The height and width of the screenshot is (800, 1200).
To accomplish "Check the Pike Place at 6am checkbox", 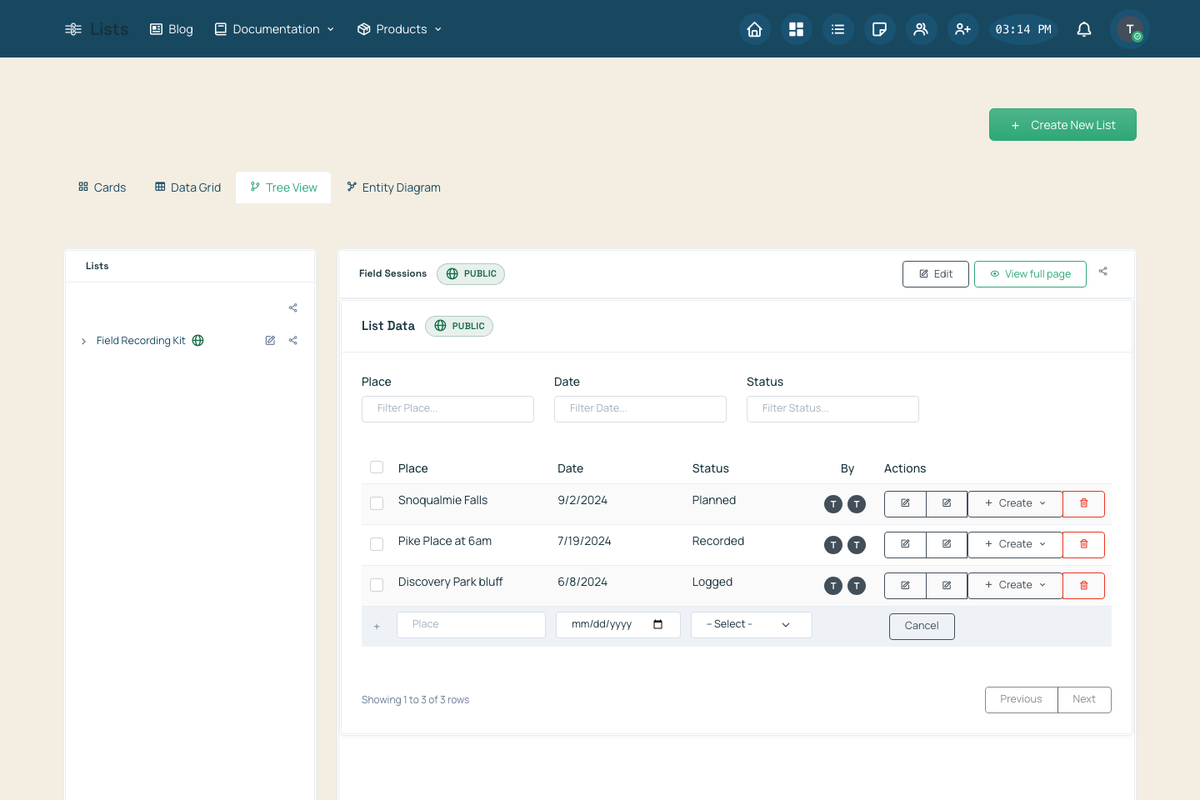I will [376, 544].
